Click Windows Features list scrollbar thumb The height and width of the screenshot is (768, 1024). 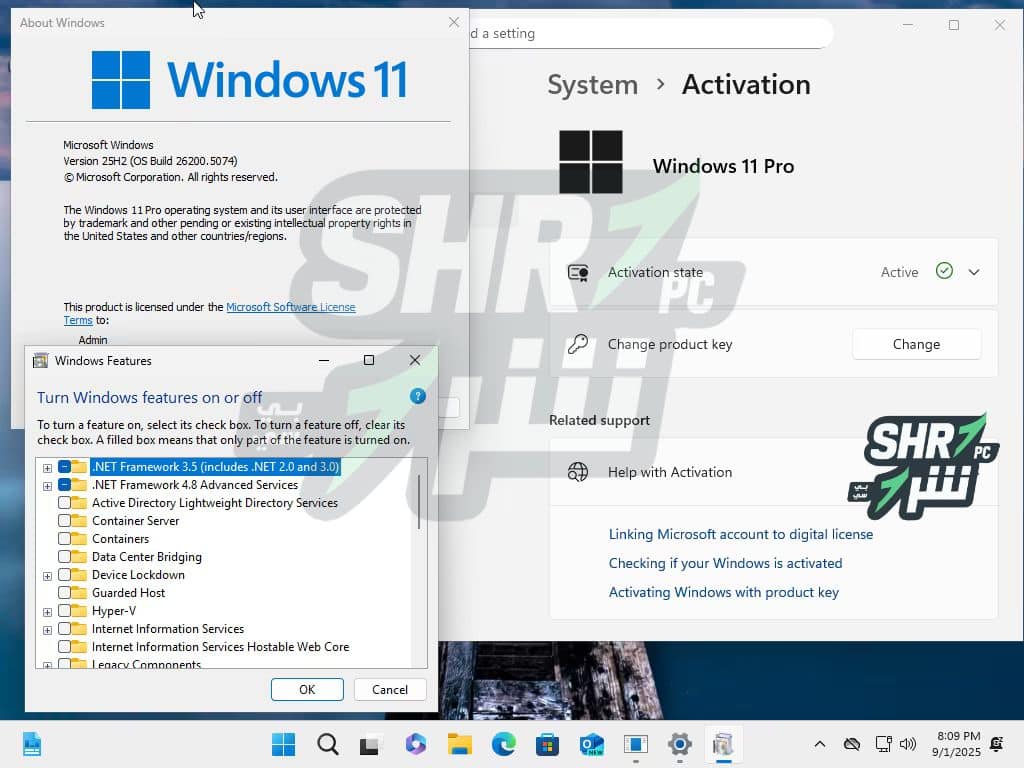tap(419, 502)
